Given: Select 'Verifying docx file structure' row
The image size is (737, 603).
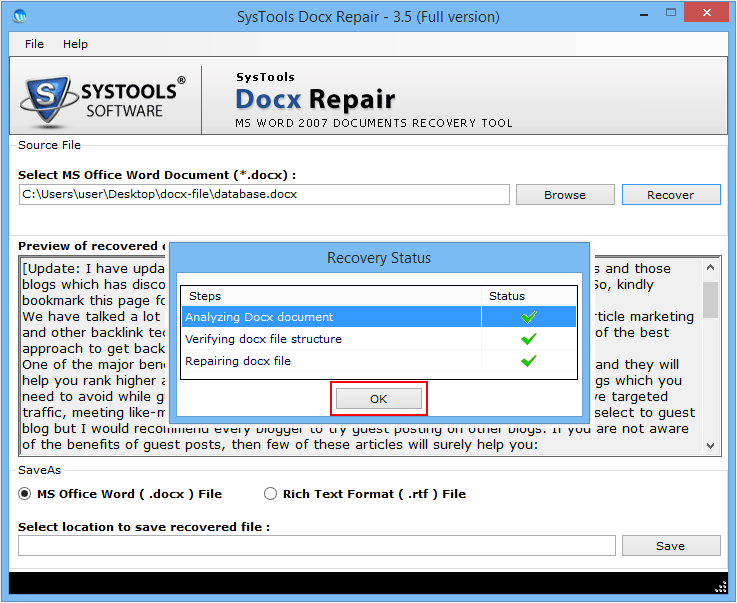Looking at the screenshot, I should coord(378,339).
